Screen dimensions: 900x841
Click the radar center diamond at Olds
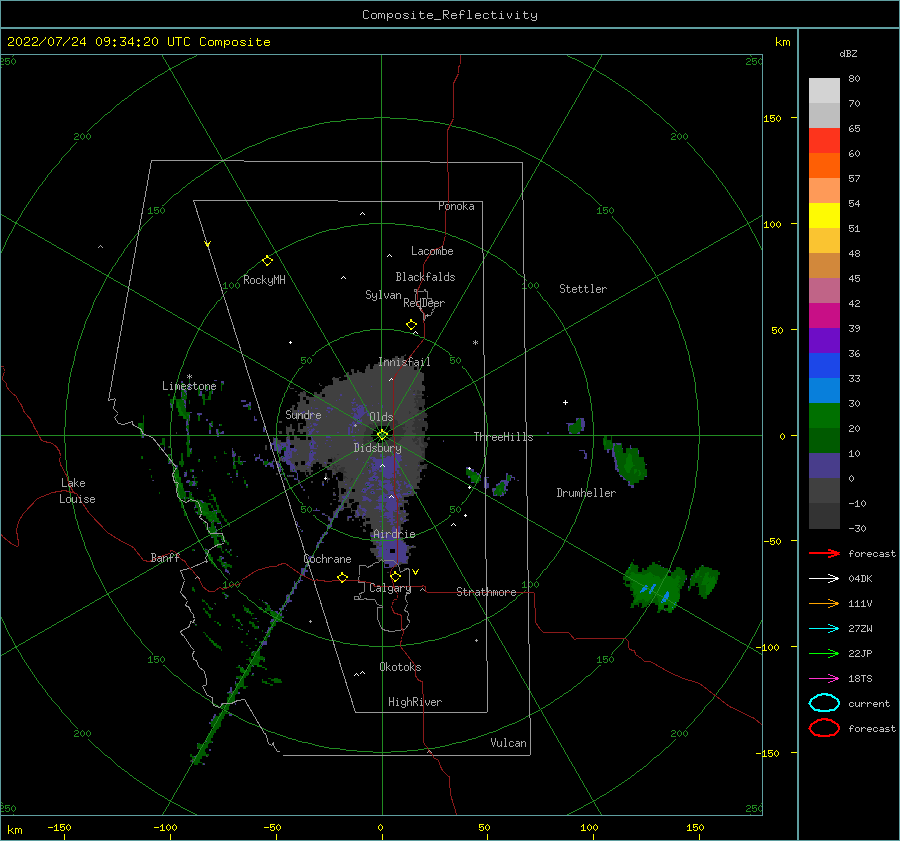382,435
